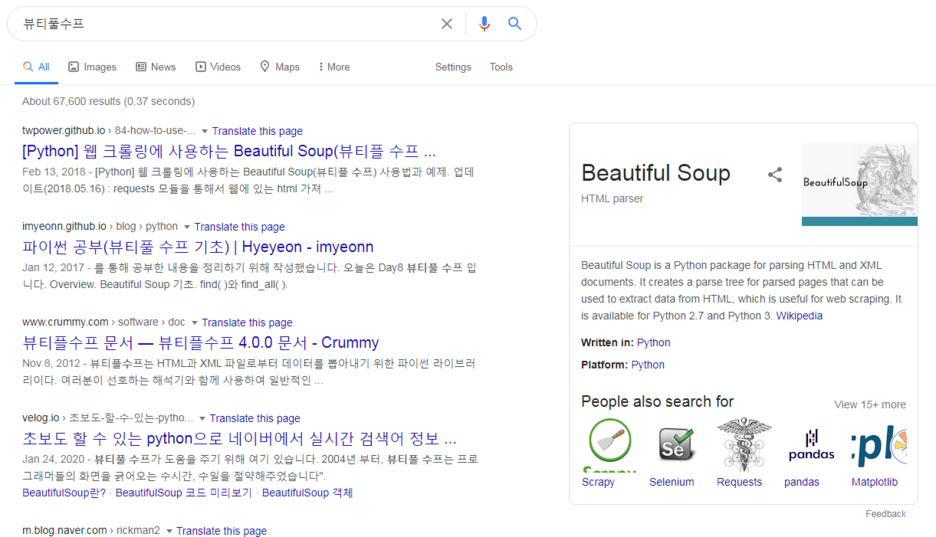Open the 뷰티플수프 4.0.0 문서 Crummy result

pyautogui.click(x=201, y=342)
